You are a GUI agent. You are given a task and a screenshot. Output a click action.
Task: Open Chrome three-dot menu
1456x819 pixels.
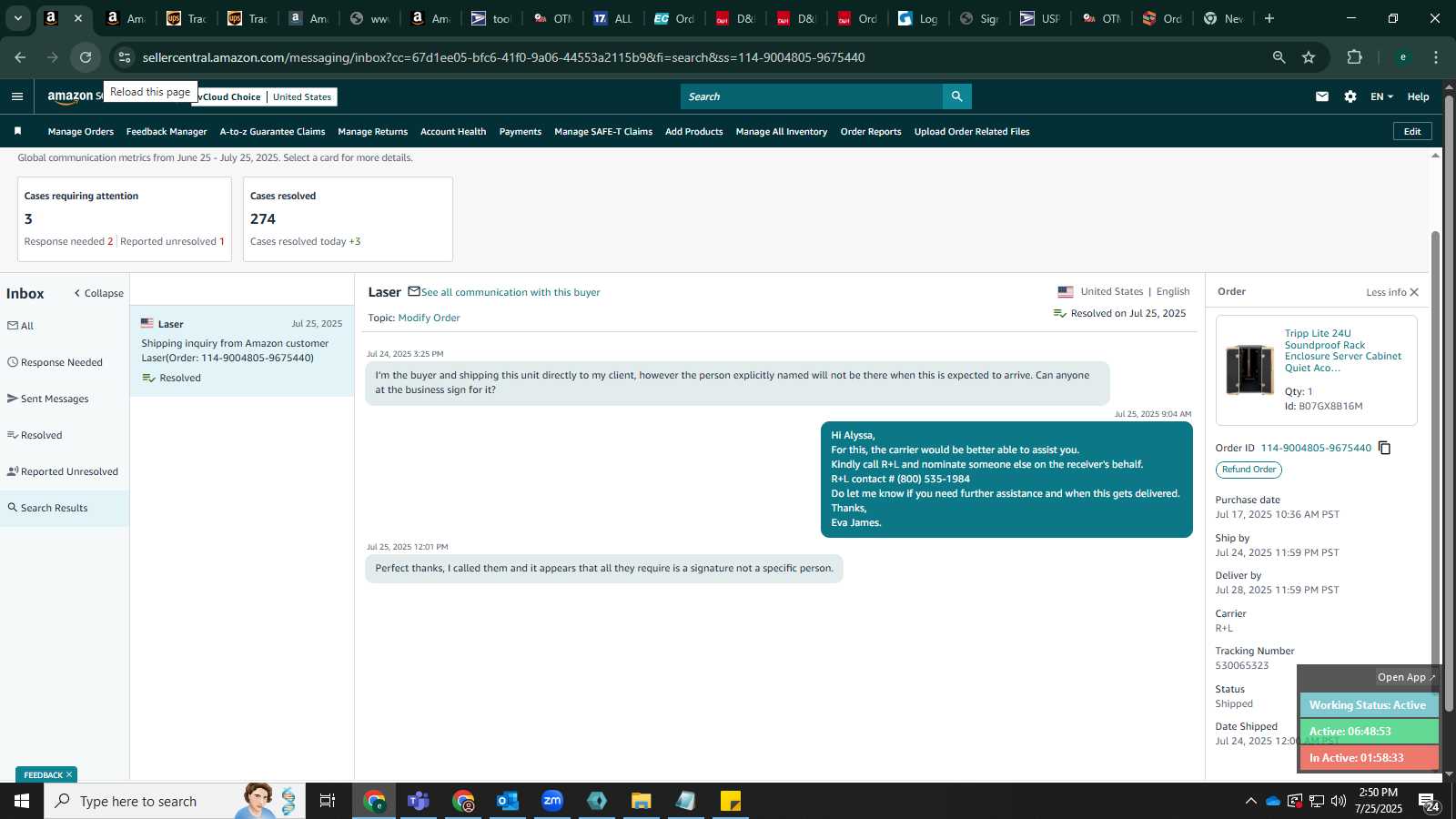pyautogui.click(x=1436, y=57)
